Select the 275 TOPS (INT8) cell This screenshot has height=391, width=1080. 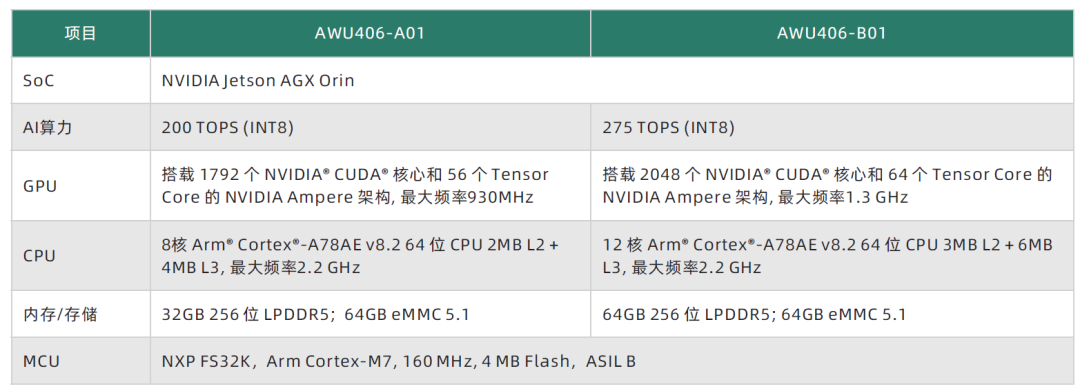(x=831, y=127)
